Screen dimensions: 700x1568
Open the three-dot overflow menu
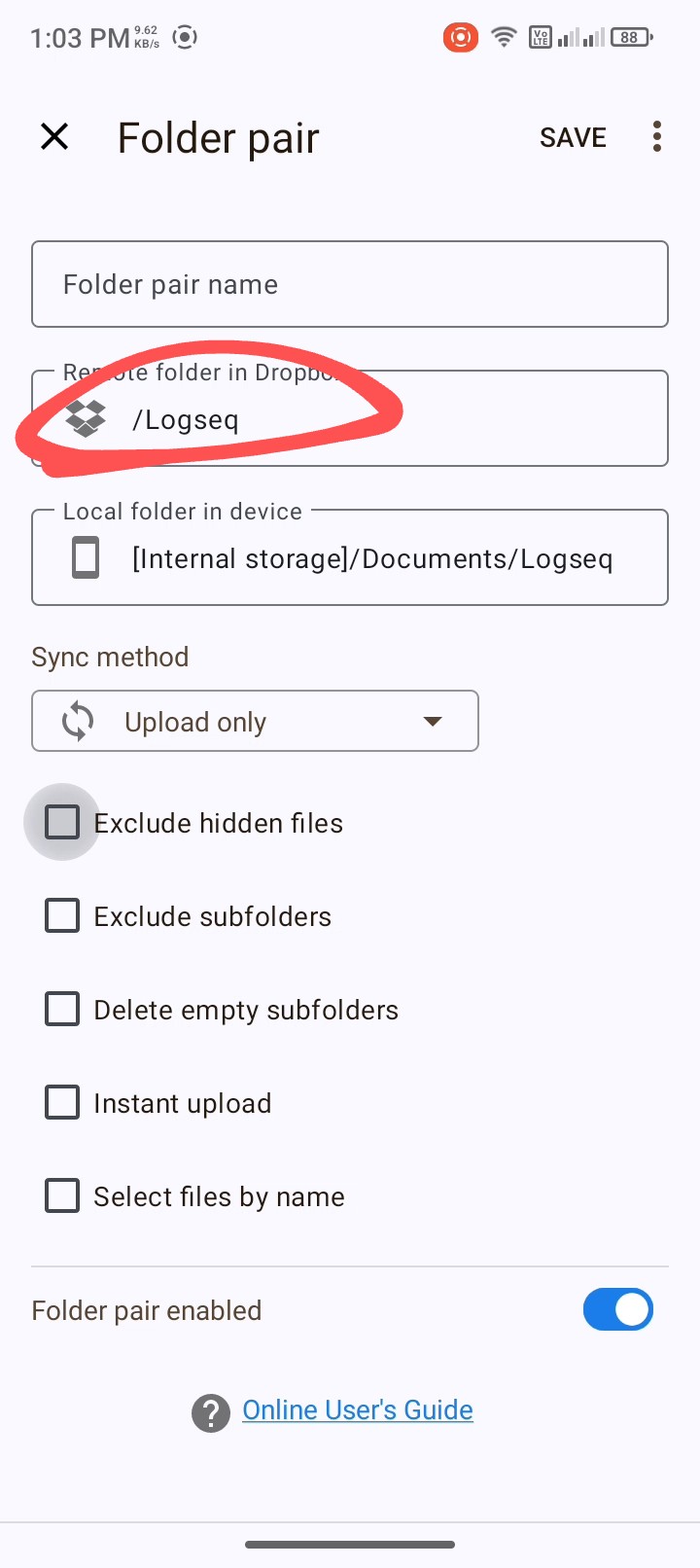(x=657, y=137)
